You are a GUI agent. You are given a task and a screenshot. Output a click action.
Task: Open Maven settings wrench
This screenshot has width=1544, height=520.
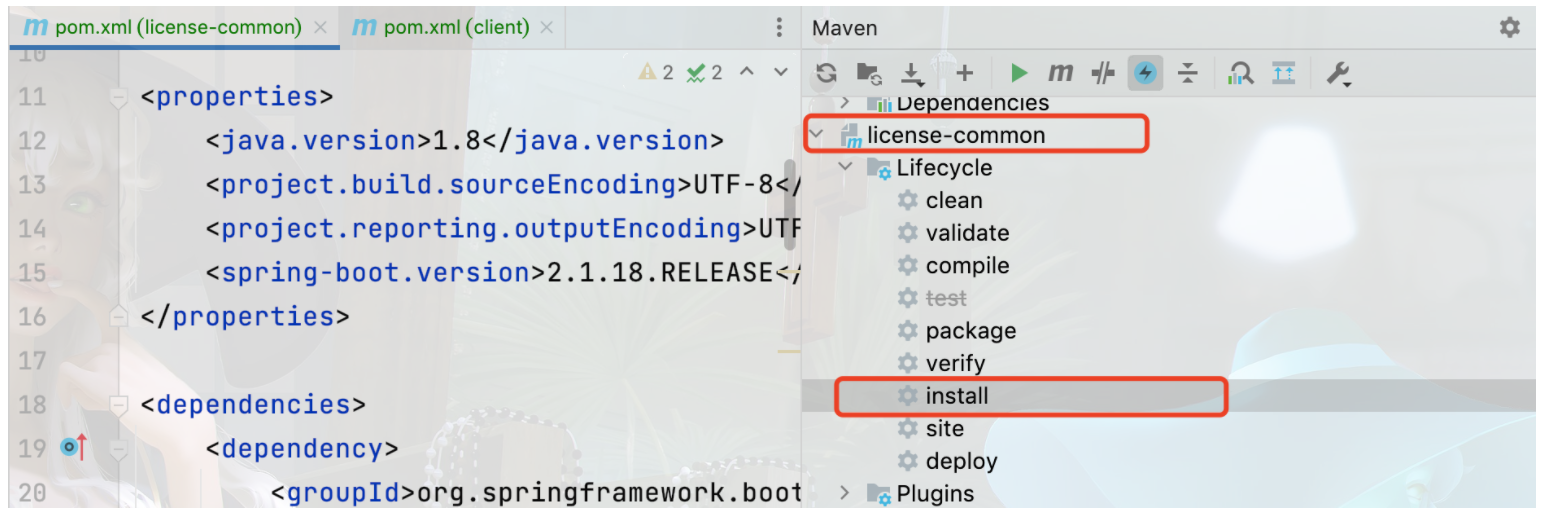[x=1338, y=73]
